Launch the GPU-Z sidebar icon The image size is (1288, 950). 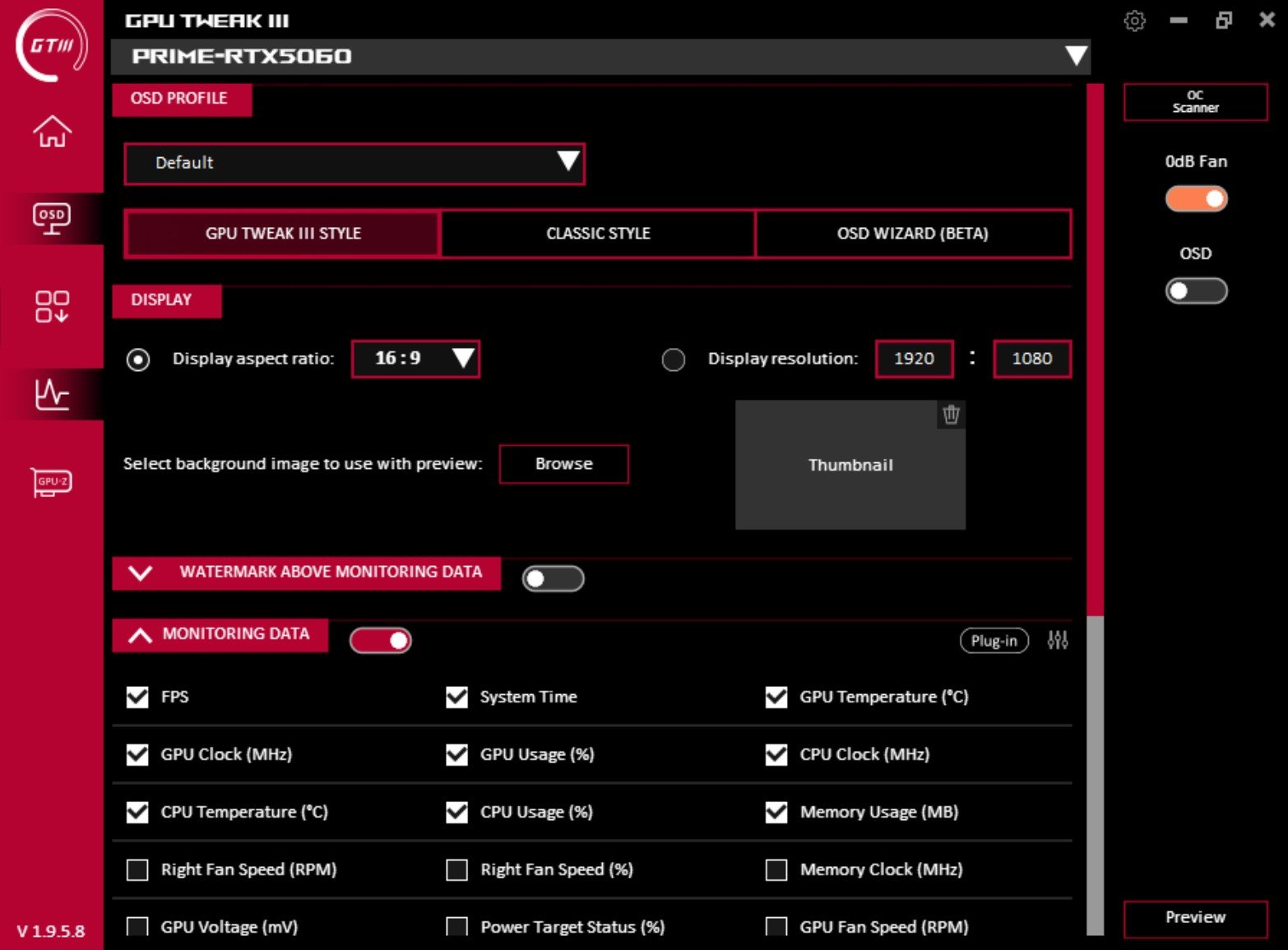tap(52, 482)
